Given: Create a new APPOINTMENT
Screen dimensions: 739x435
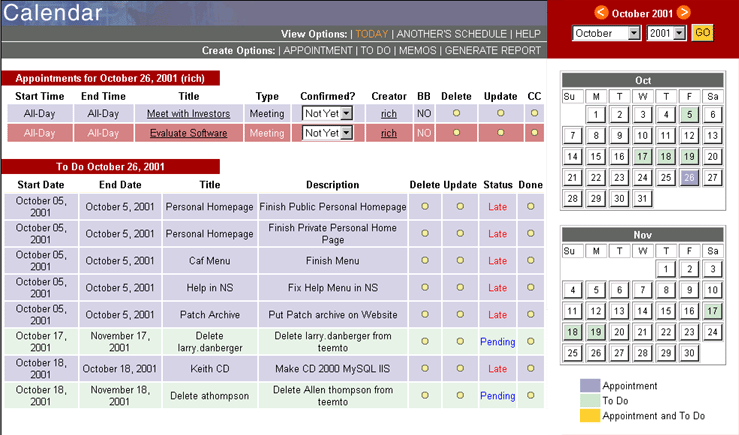Looking at the screenshot, I should (x=318, y=50).
